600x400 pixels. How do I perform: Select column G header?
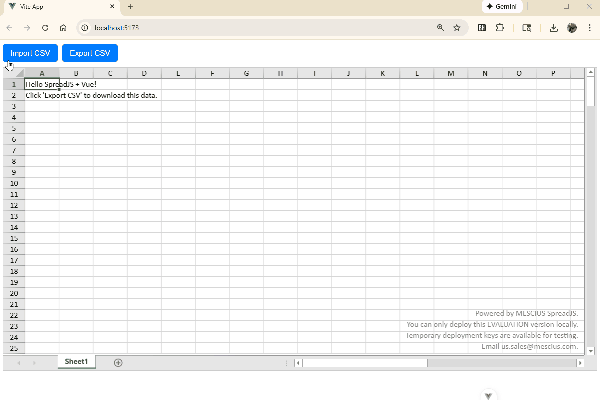(x=246, y=73)
